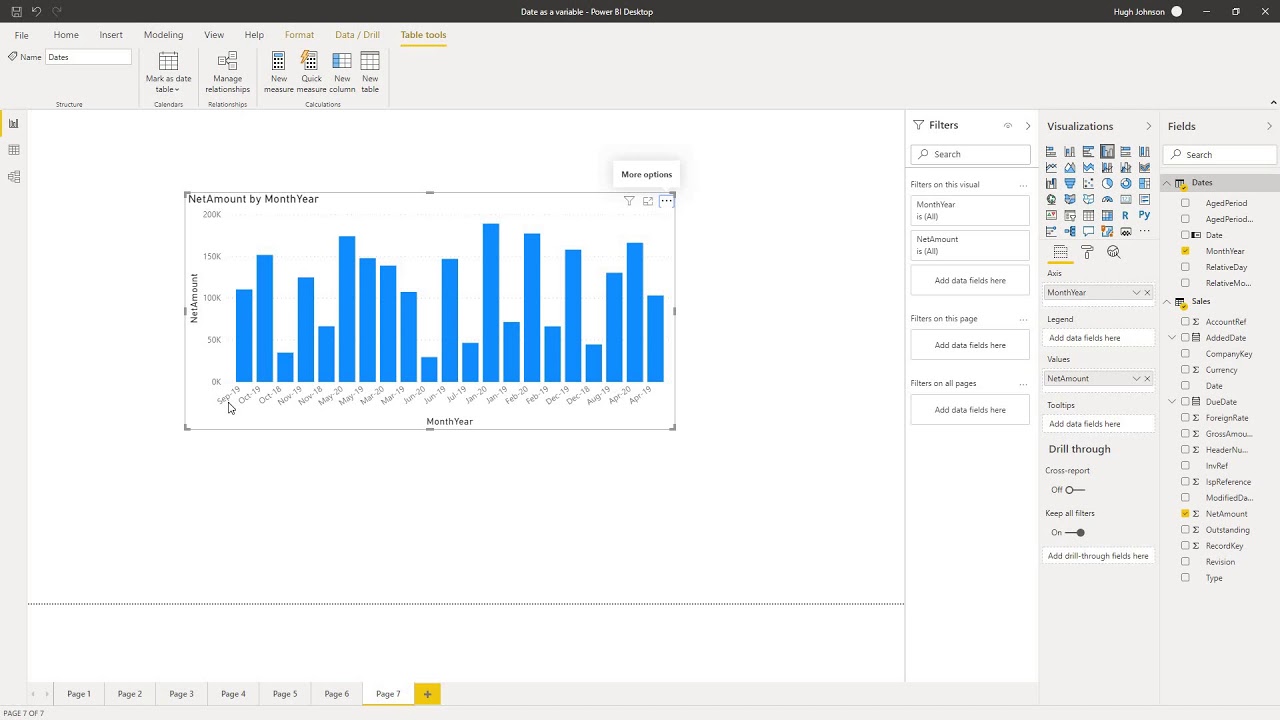The image size is (1280, 720).
Task: Turn off the Keep all filters toggle
Action: pyautogui.click(x=1078, y=533)
